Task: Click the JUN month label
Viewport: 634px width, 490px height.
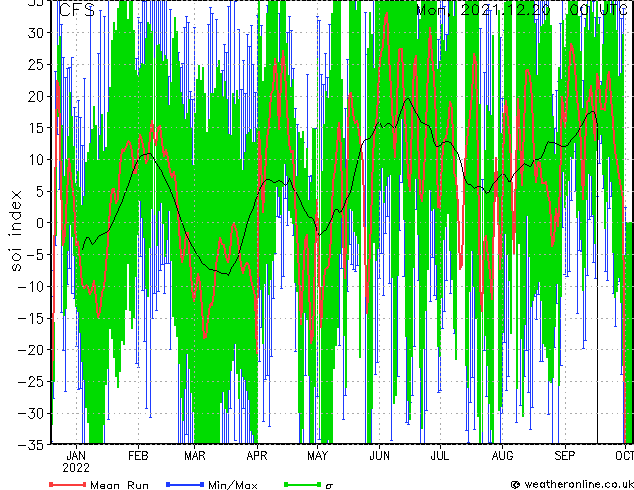Action: point(379,456)
